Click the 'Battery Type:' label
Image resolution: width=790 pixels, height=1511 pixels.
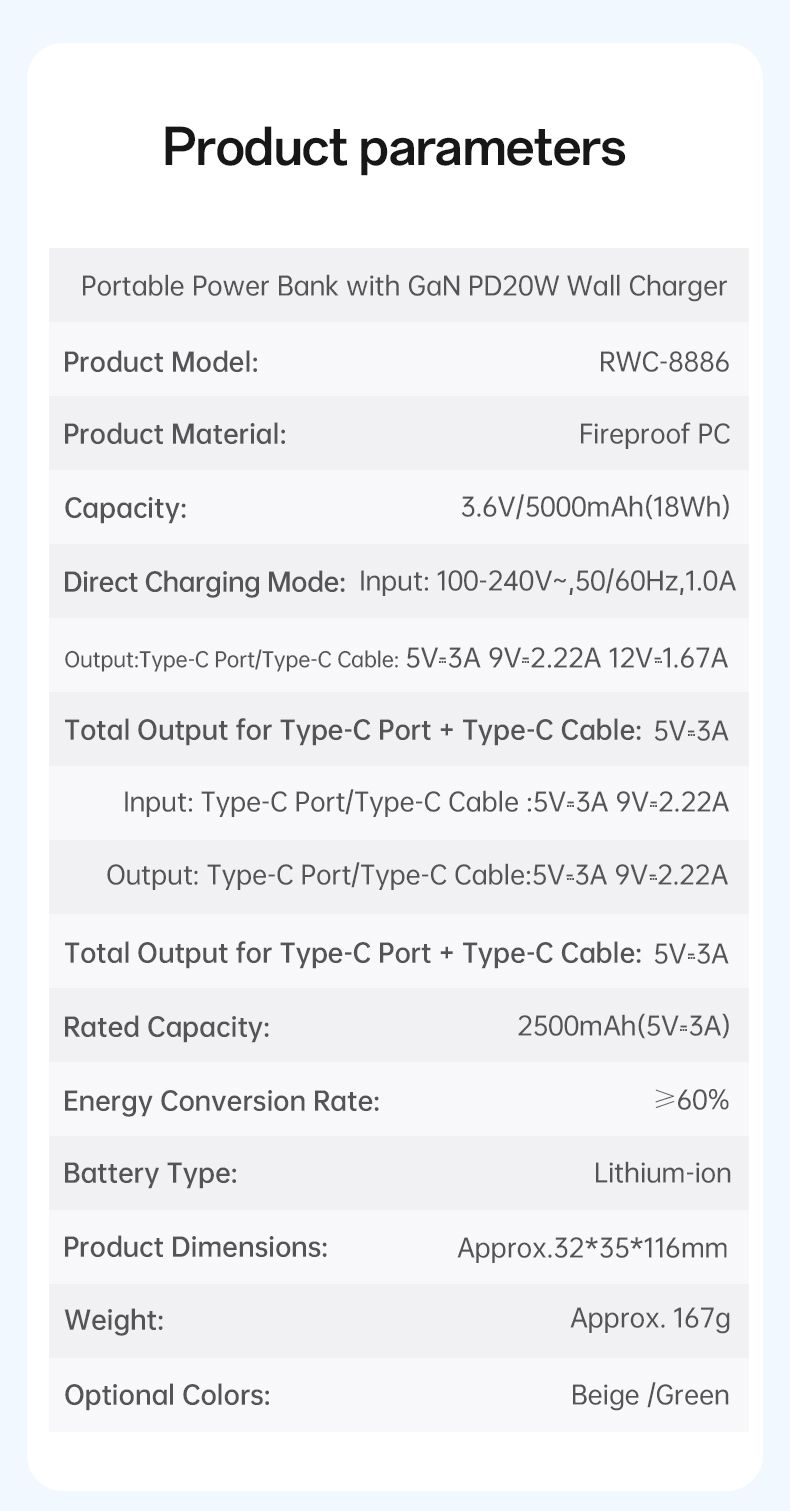151,1174
